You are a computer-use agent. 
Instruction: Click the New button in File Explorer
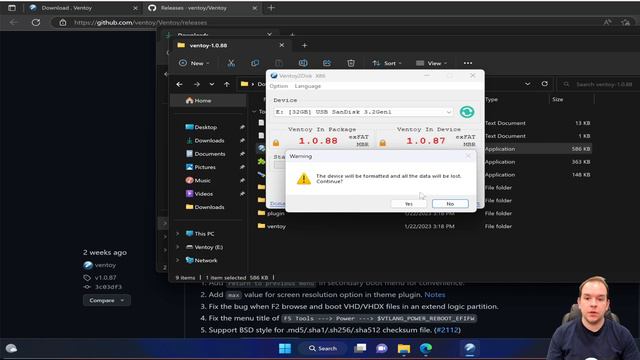point(194,63)
